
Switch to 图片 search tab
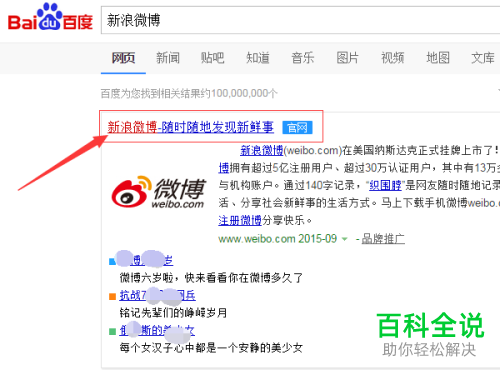348,58
